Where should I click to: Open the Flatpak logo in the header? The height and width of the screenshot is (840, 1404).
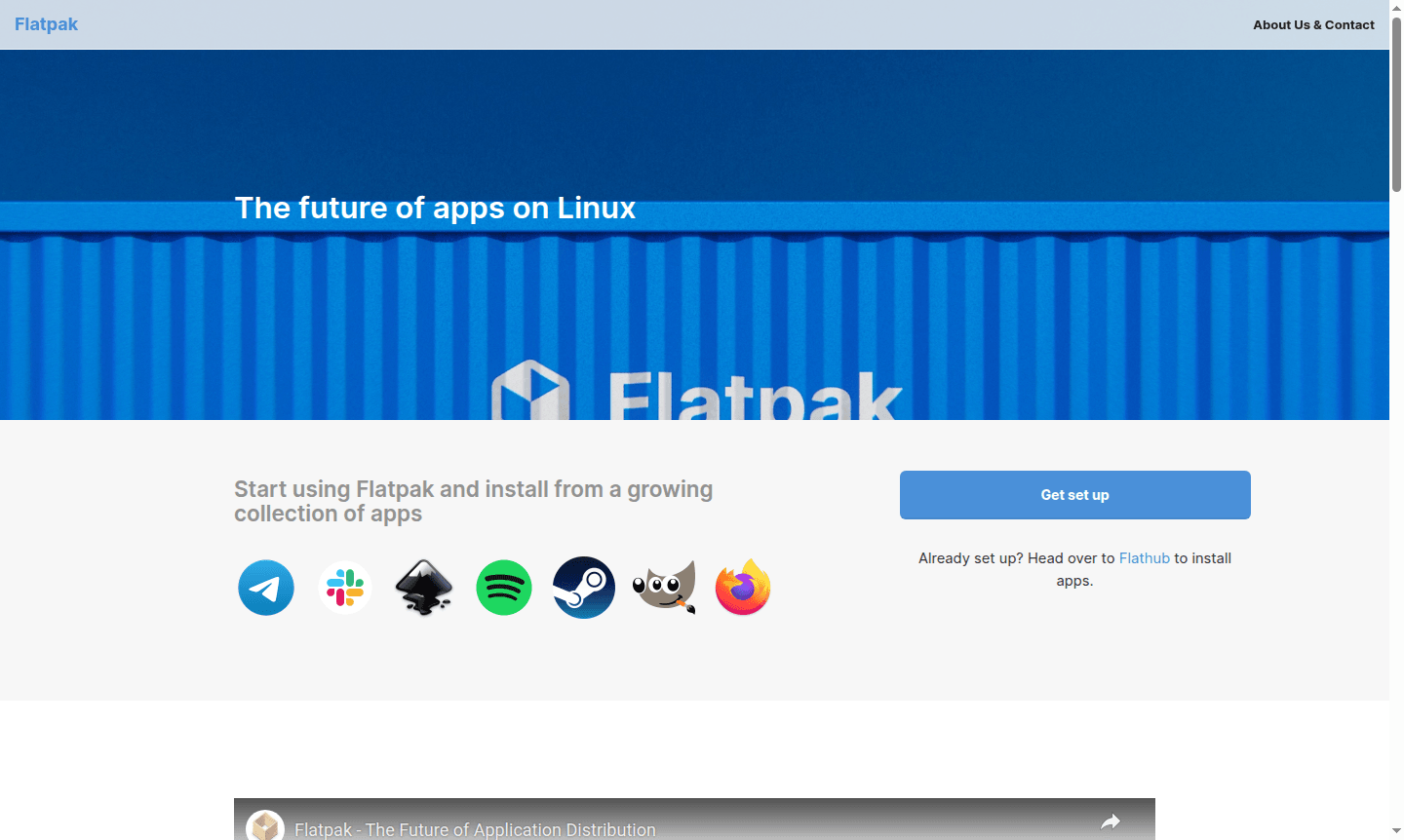46,23
